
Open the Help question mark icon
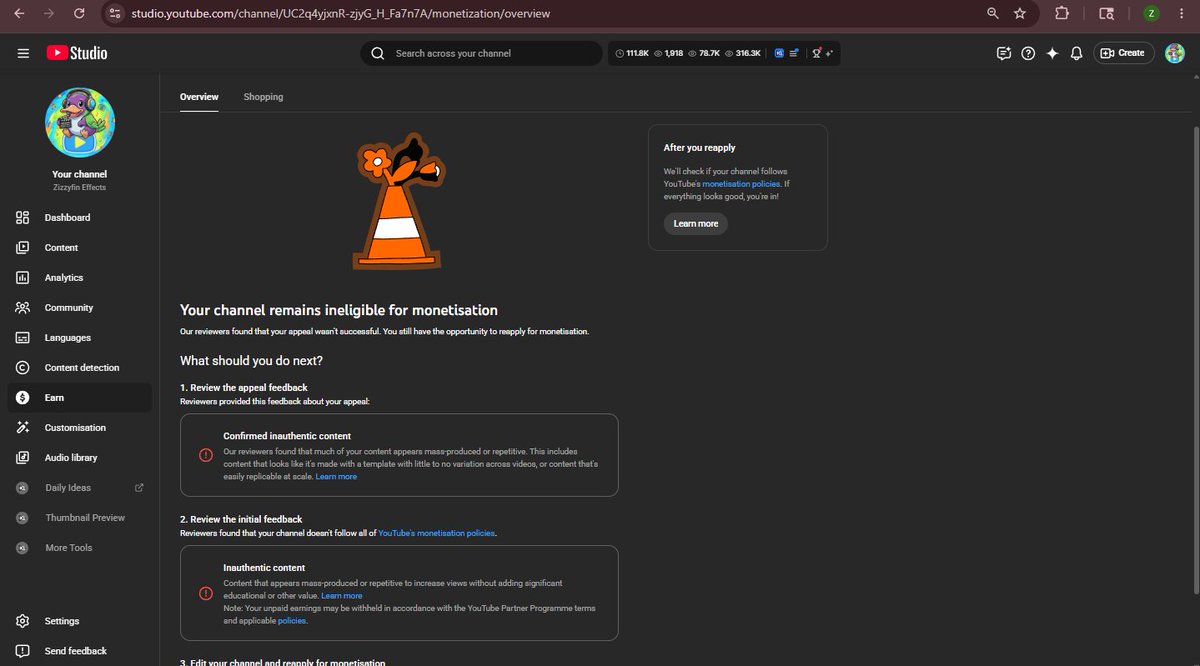1028,53
